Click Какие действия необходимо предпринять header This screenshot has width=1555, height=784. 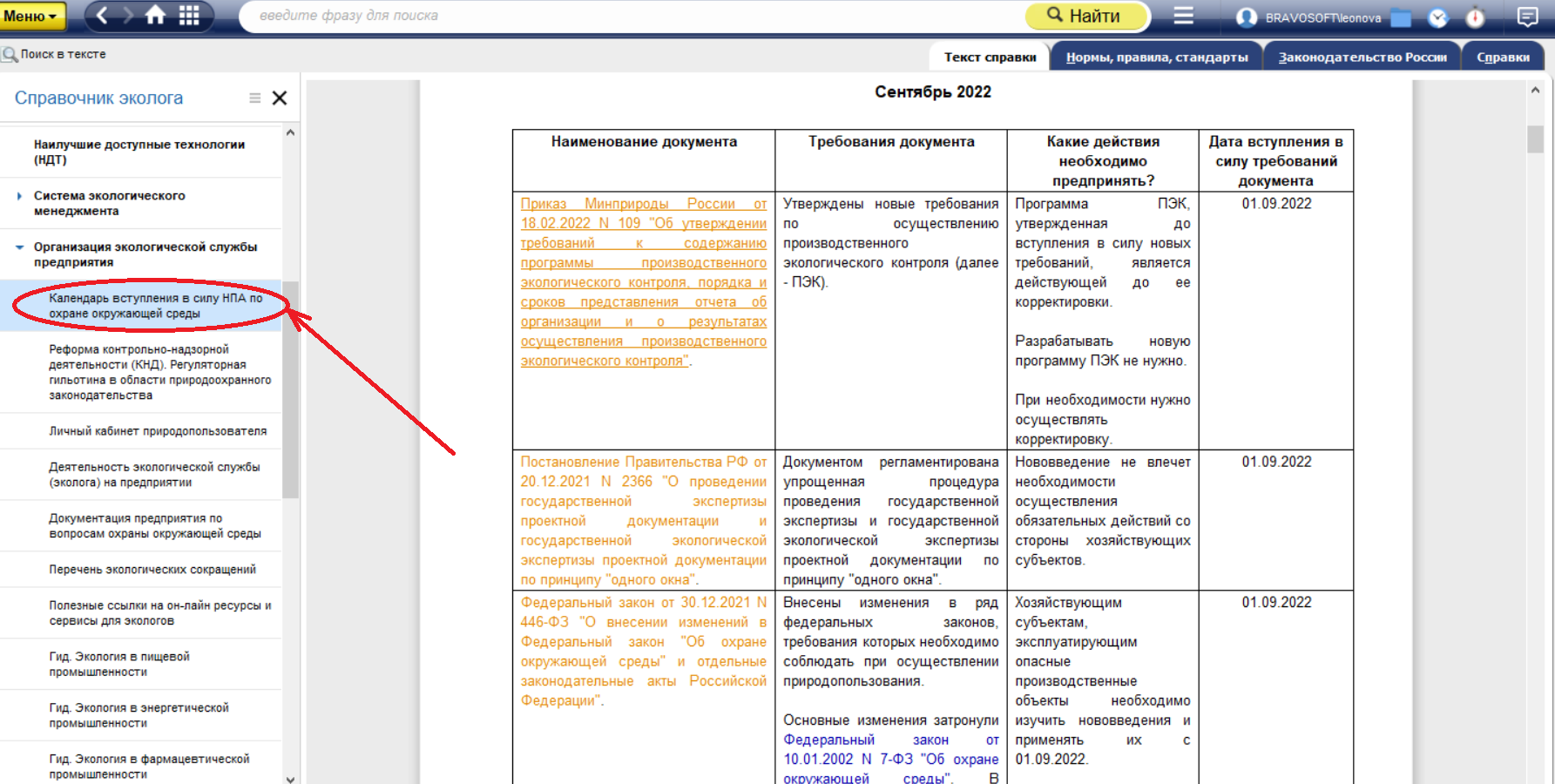click(x=1103, y=161)
